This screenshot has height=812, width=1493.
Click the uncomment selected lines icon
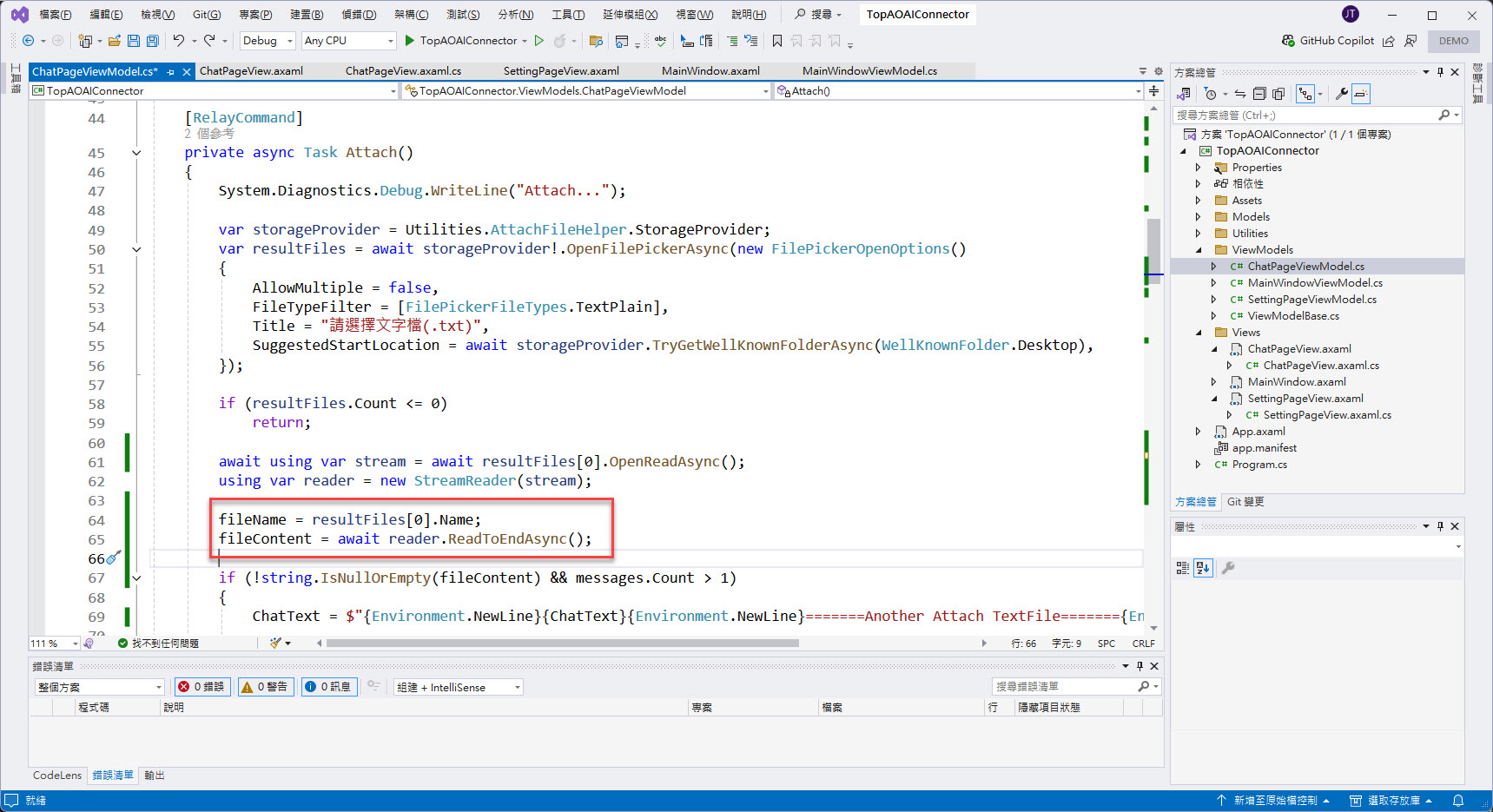tap(751, 41)
